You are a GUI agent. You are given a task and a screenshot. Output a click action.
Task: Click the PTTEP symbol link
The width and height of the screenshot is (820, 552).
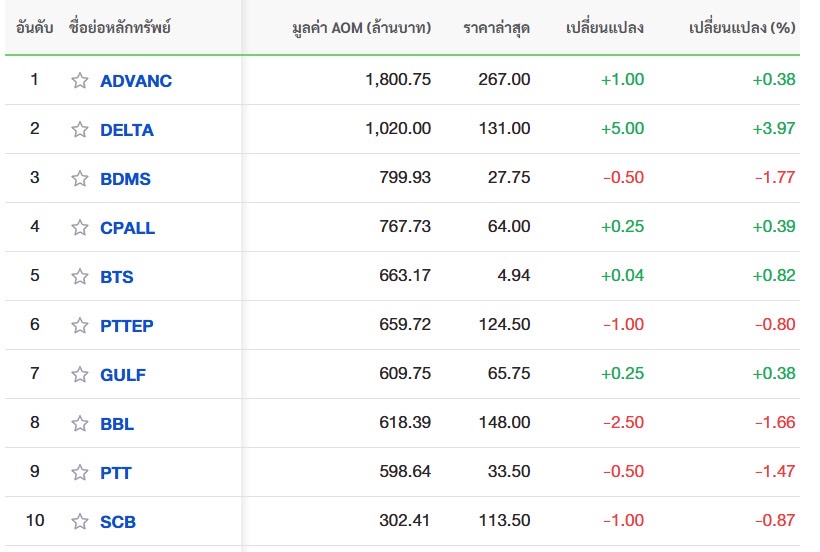(127, 326)
